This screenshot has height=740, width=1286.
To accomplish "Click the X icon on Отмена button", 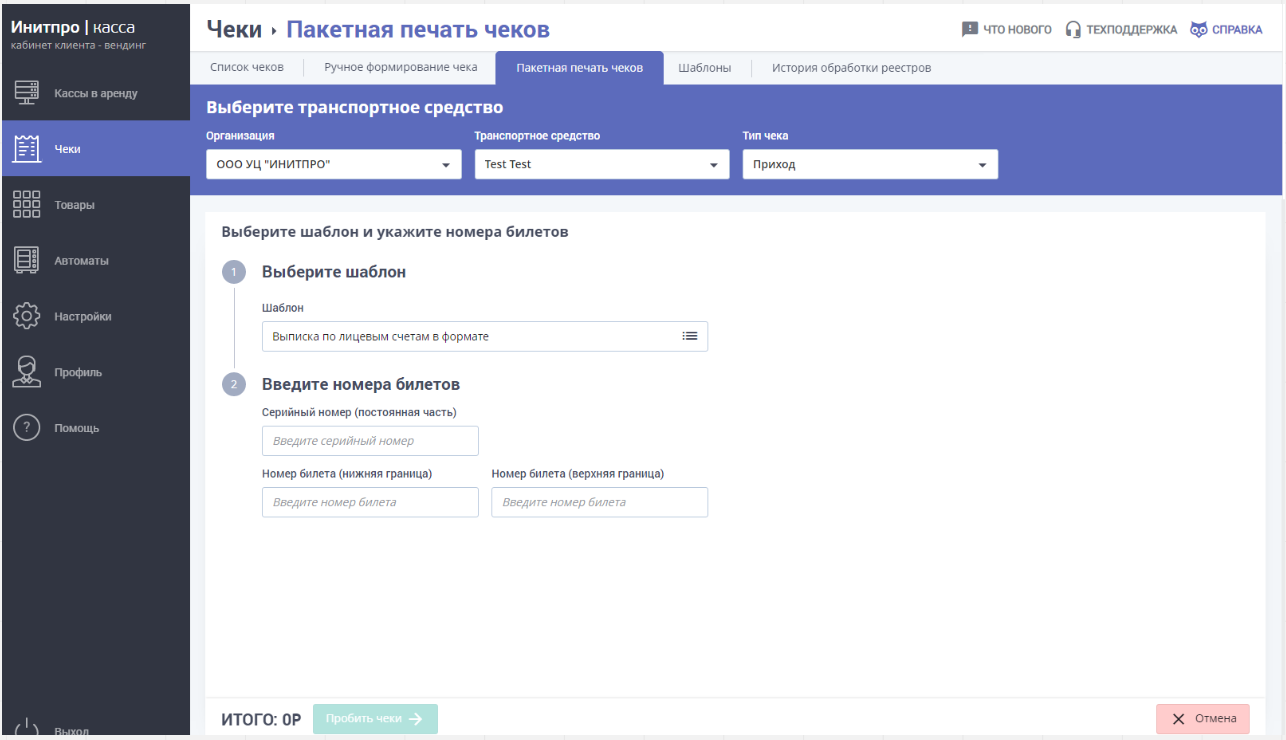I will tap(1179, 719).
